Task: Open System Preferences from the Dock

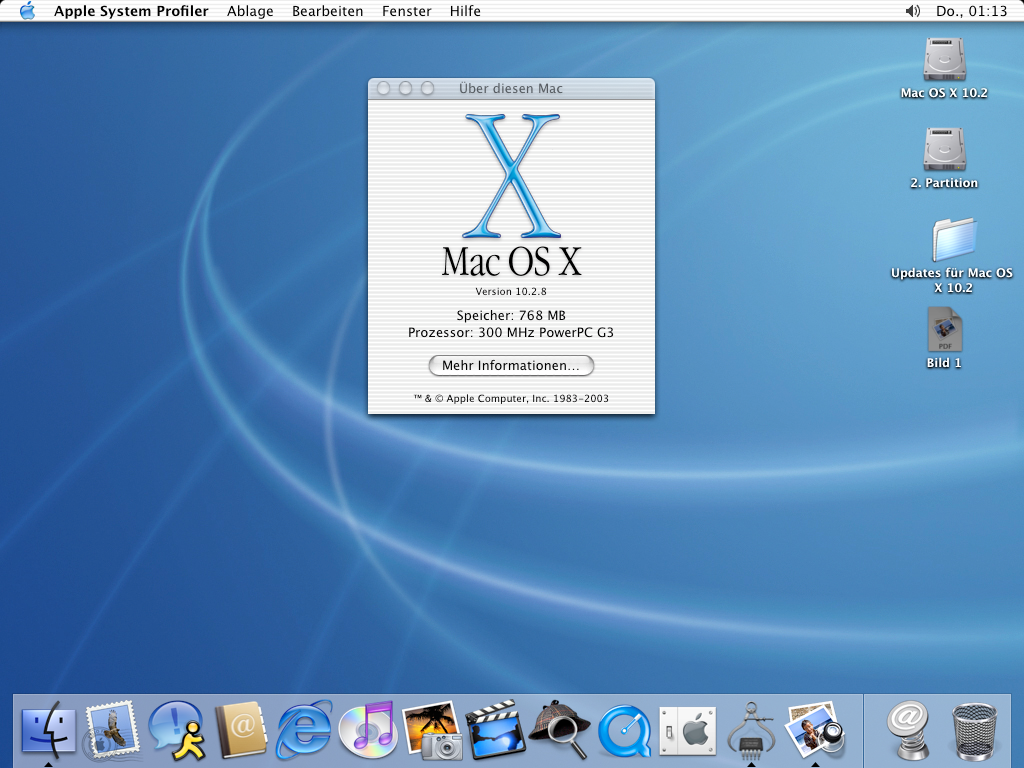Action: 688,731
